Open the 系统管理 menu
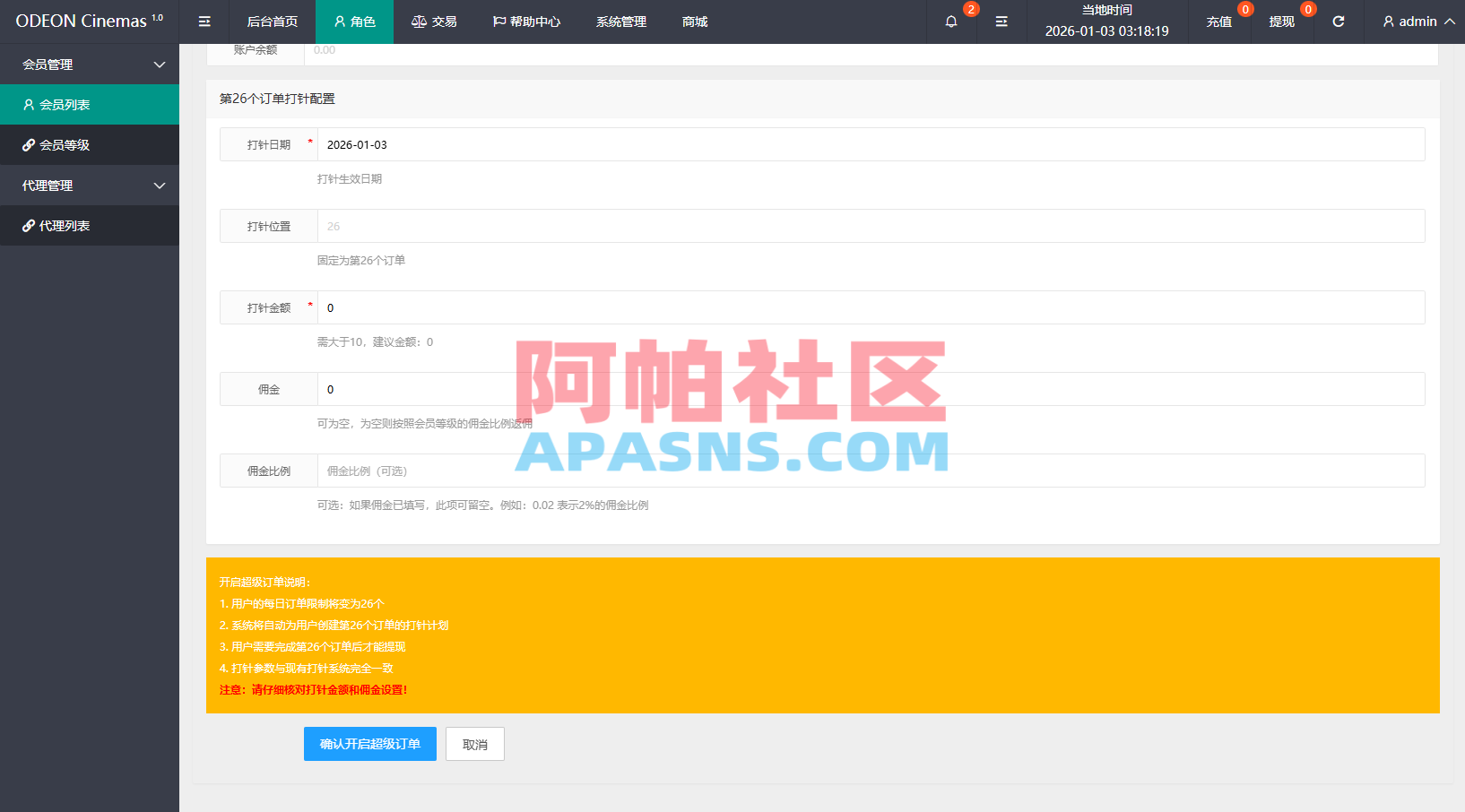The height and width of the screenshot is (812, 1465). (621, 22)
